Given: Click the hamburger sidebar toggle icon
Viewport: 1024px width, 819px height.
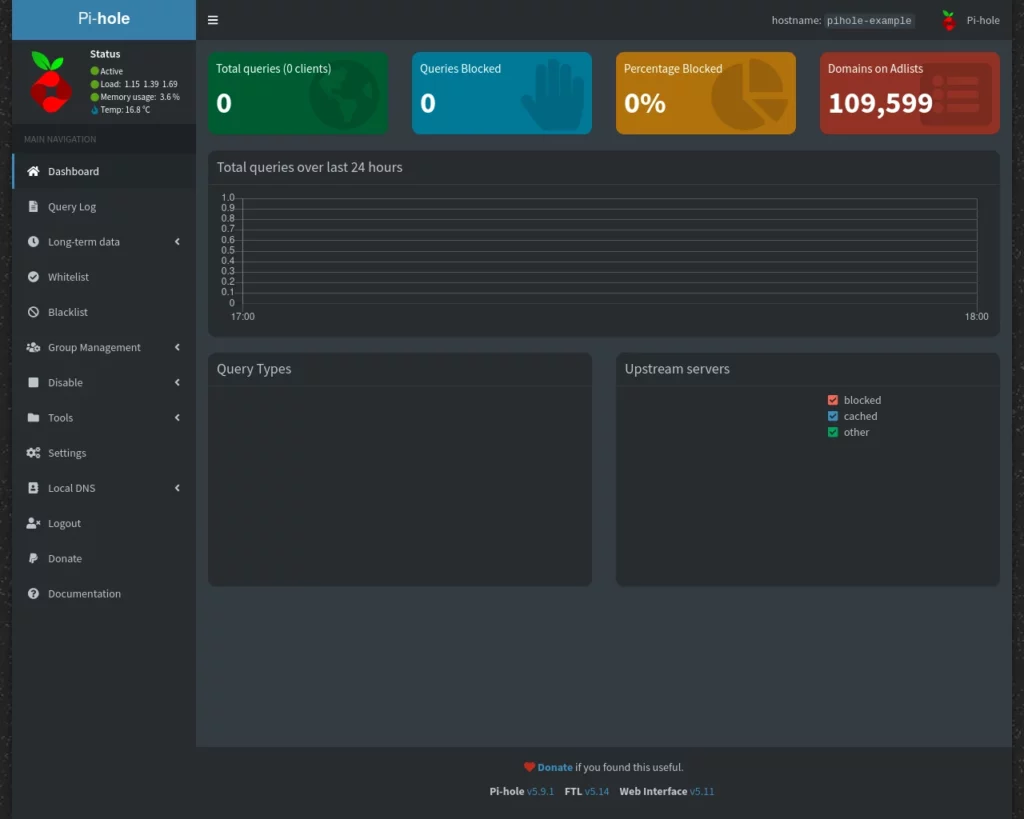Looking at the screenshot, I should (212, 18).
